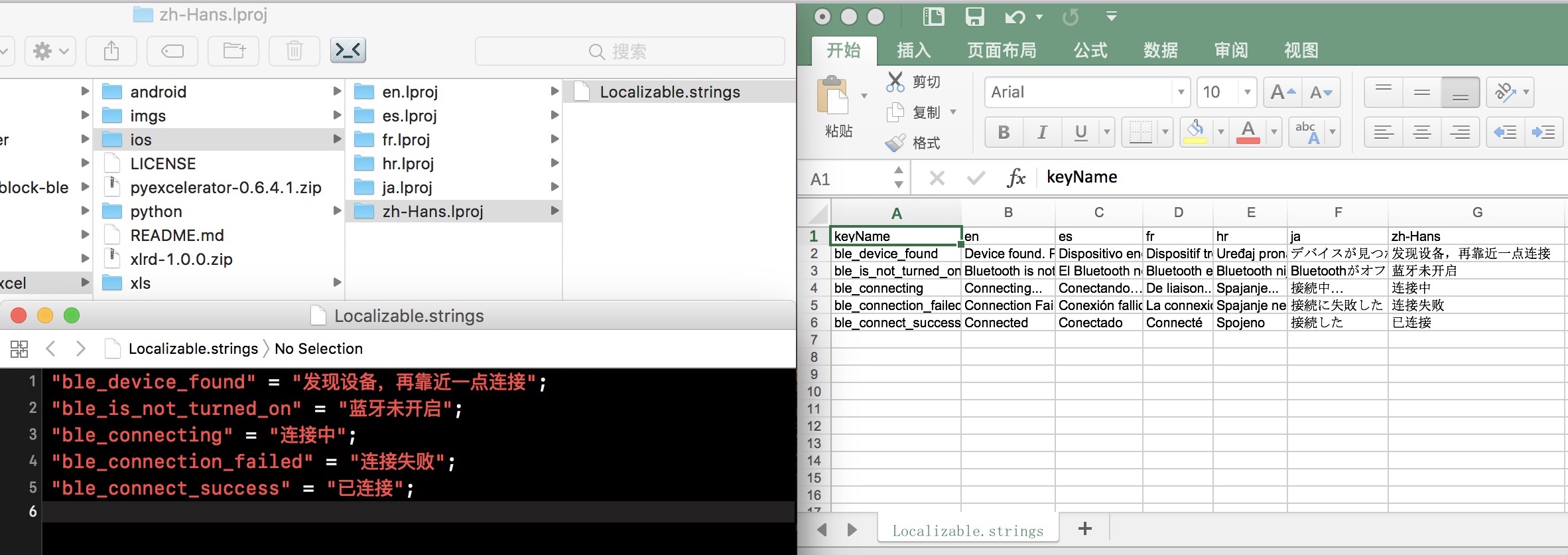Align text left in Excel
Viewport: 1568px width, 555px height.
1384,132
